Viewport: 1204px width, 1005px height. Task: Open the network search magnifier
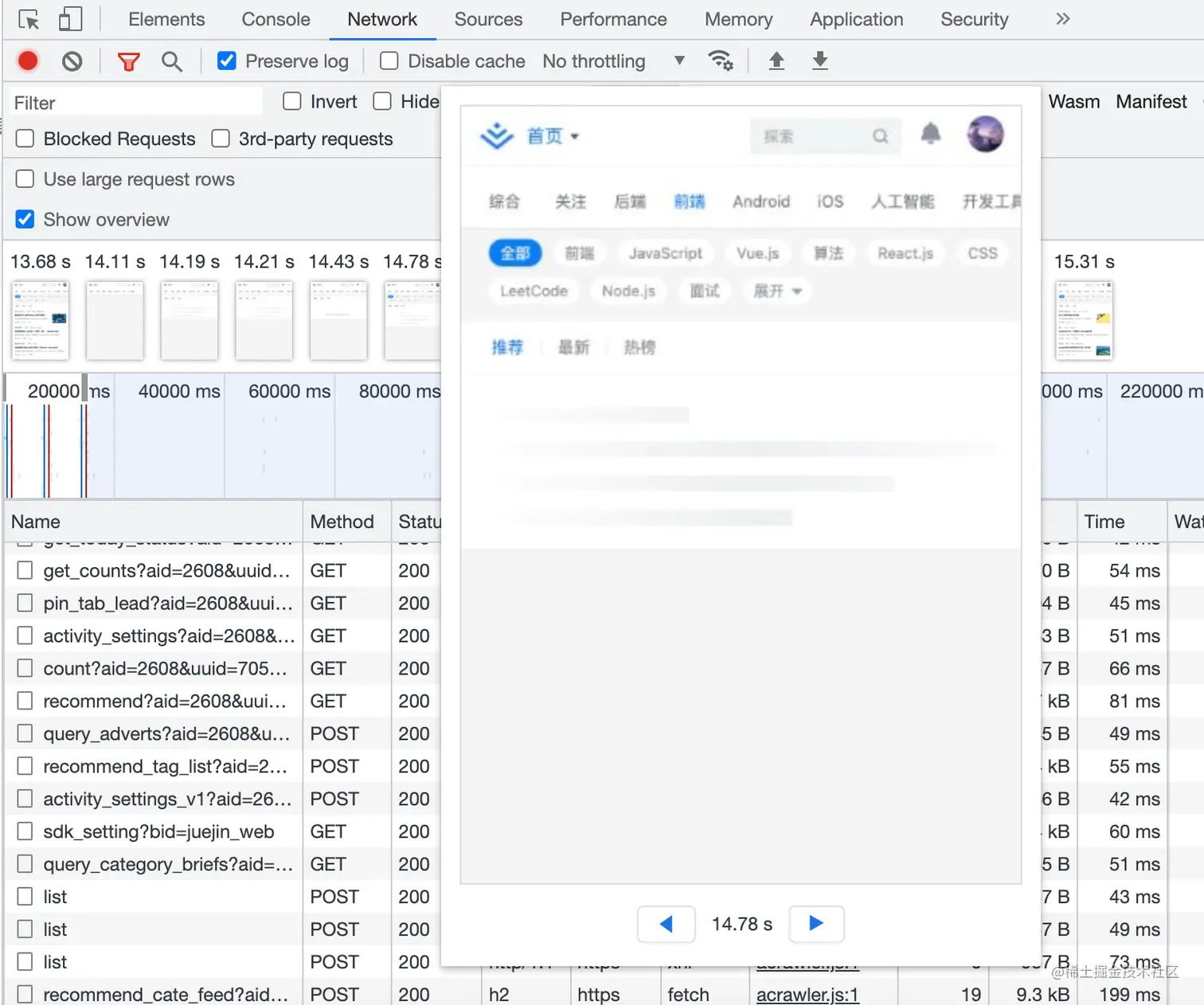(171, 61)
